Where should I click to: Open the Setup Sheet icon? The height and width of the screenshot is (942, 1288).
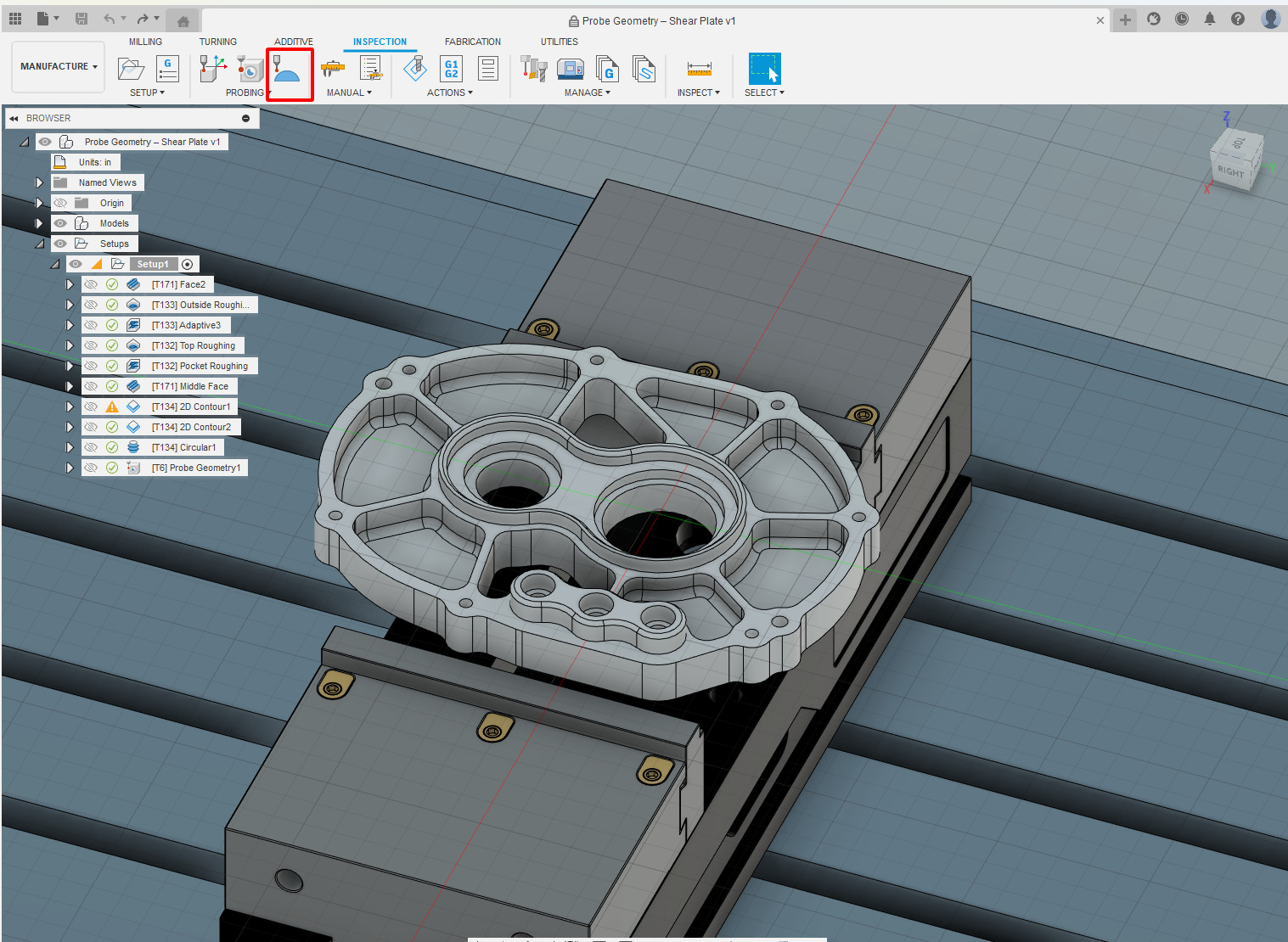pyautogui.click(x=488, y=68)
